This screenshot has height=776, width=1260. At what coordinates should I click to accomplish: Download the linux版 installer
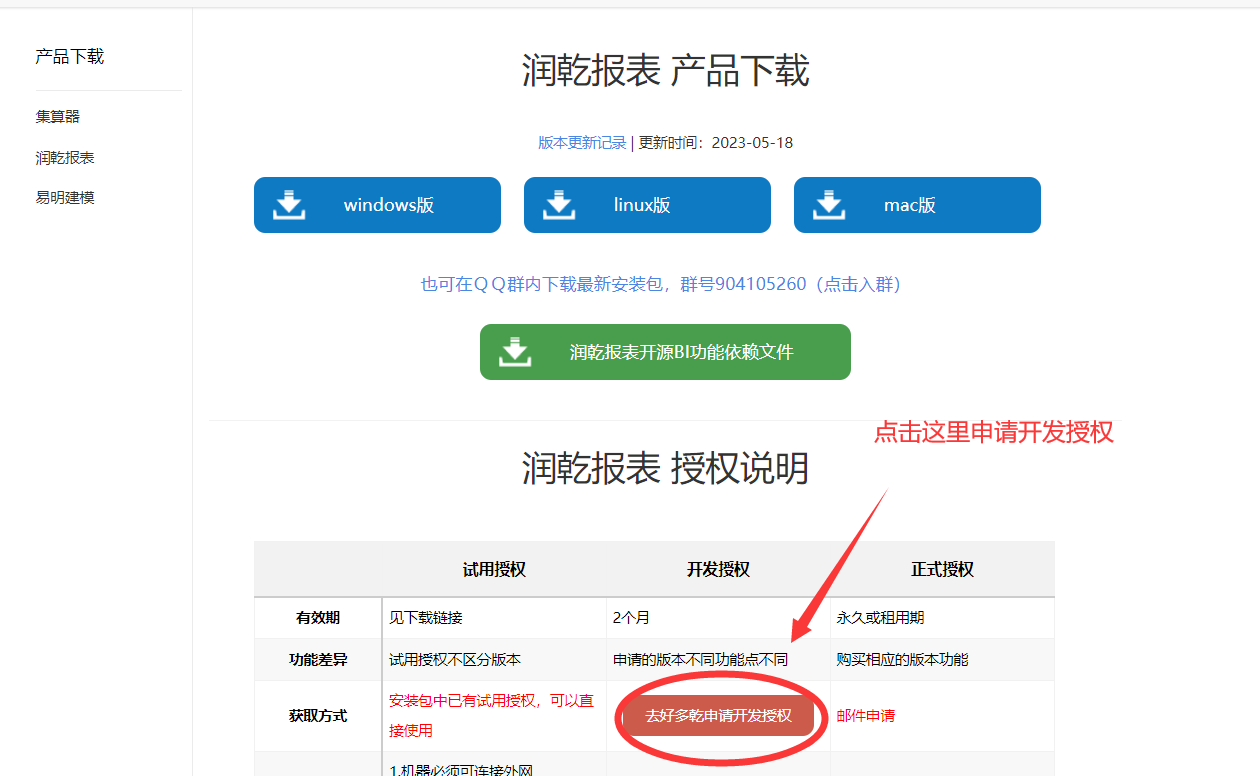click(647, 205)
